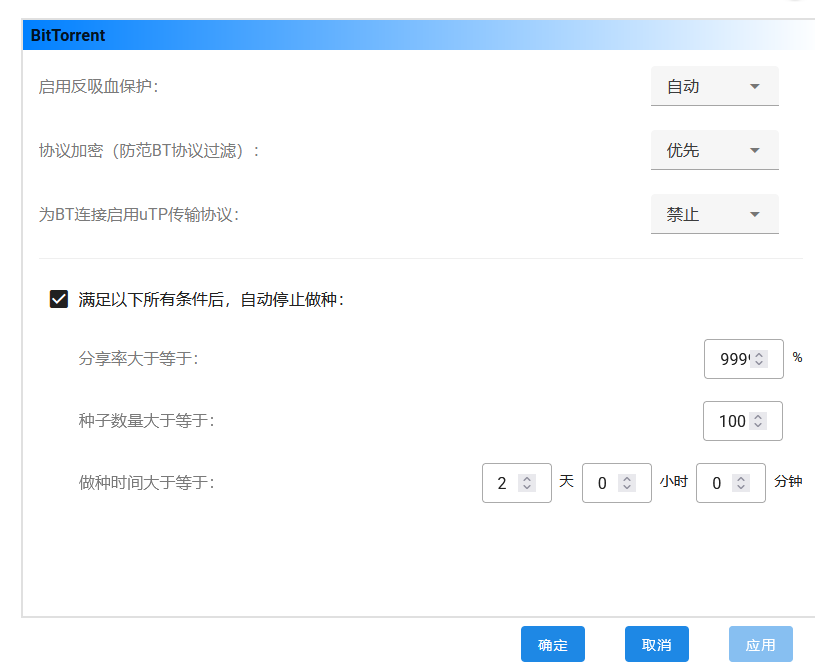Click the 分享率大于等于 input field

pos(733,359)
